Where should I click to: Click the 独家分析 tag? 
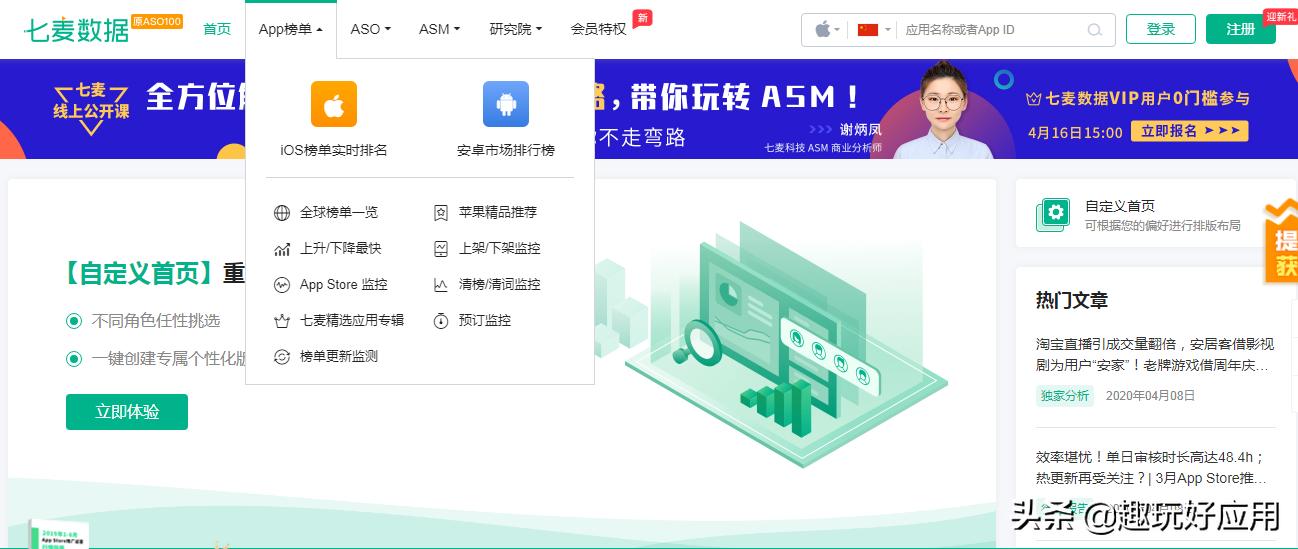[1065, 395]
